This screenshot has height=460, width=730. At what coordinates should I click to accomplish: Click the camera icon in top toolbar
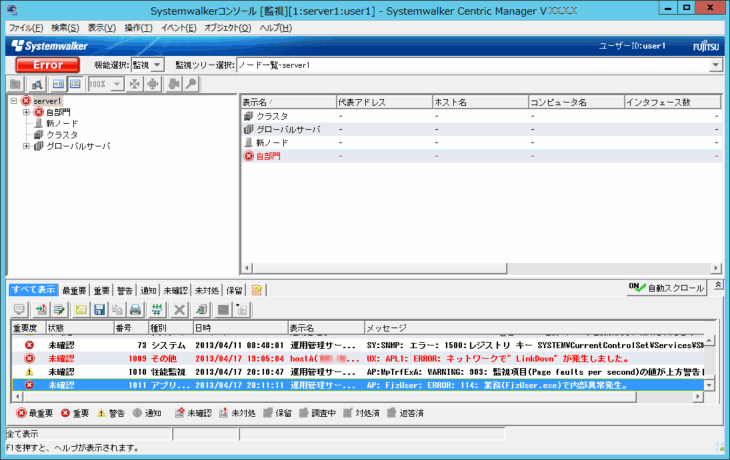pyautogui.click(x=174, y=84)
